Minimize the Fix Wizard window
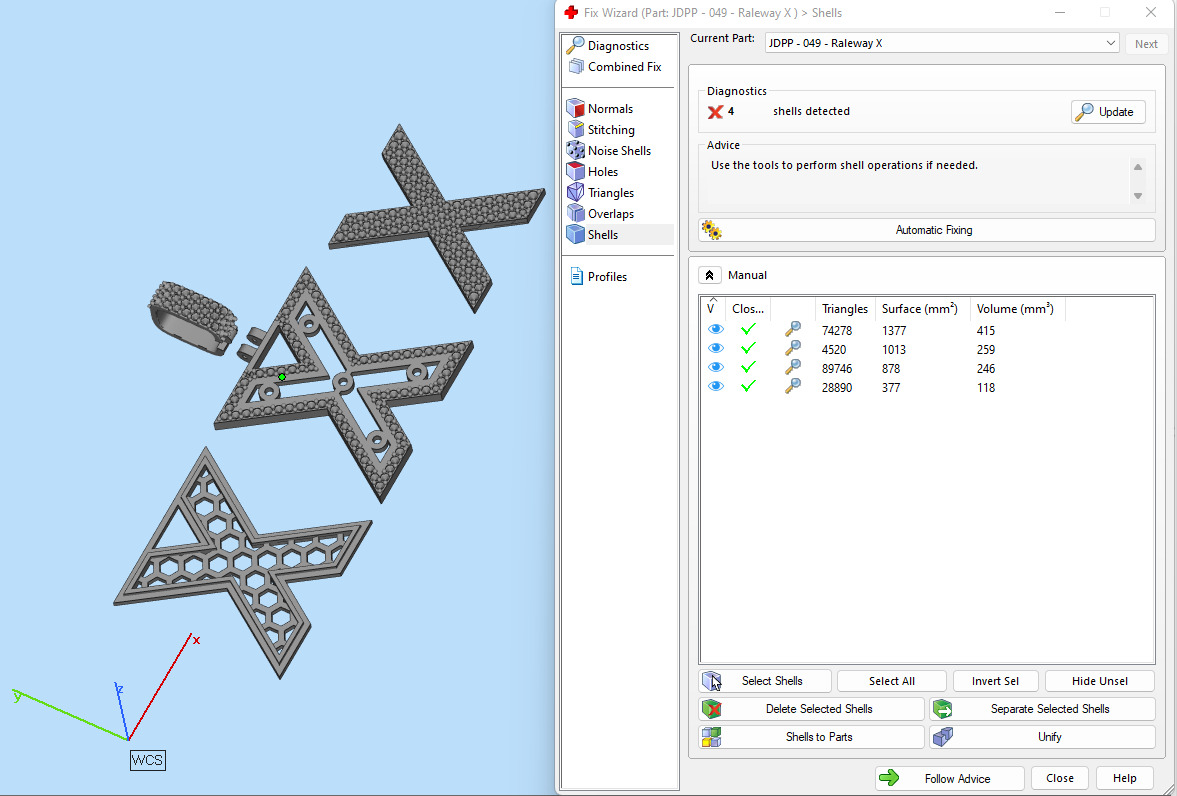The image size is (1177, 796). [1060, 13]
